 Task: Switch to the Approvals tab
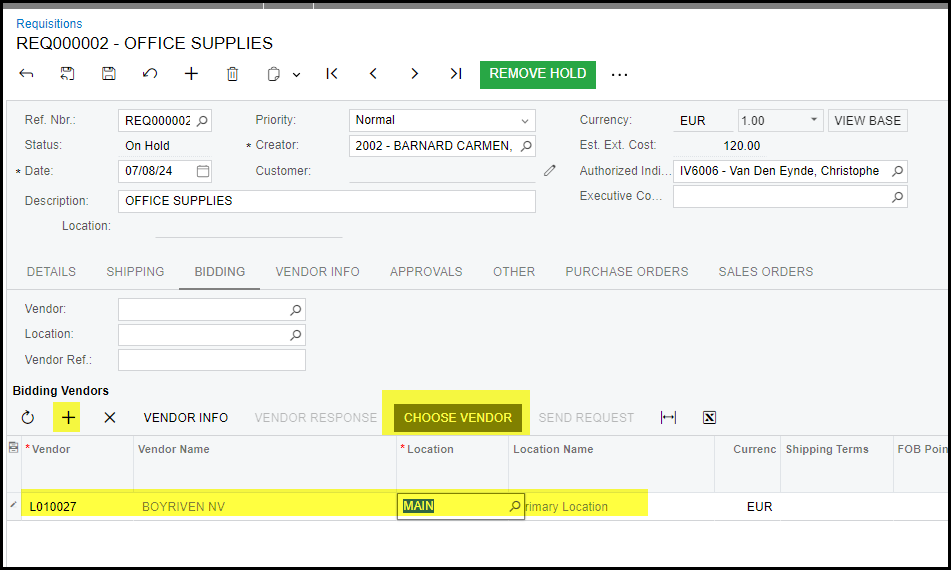pos(426,272)
